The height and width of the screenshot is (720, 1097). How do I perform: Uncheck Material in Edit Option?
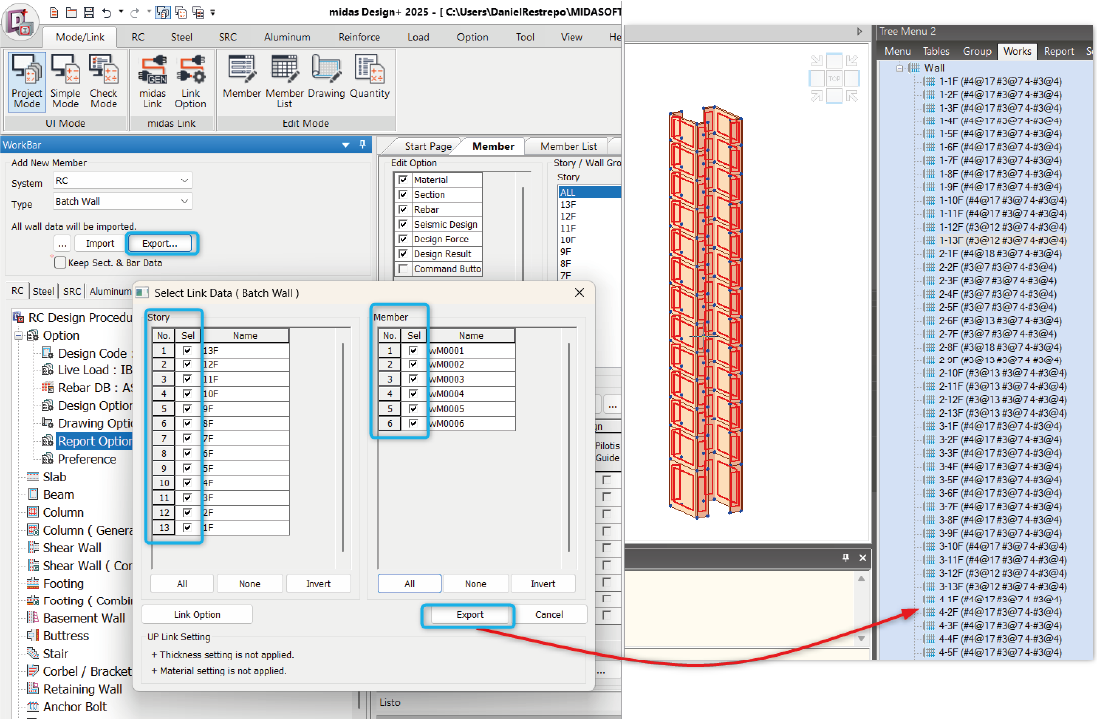[x=403, y=180]
